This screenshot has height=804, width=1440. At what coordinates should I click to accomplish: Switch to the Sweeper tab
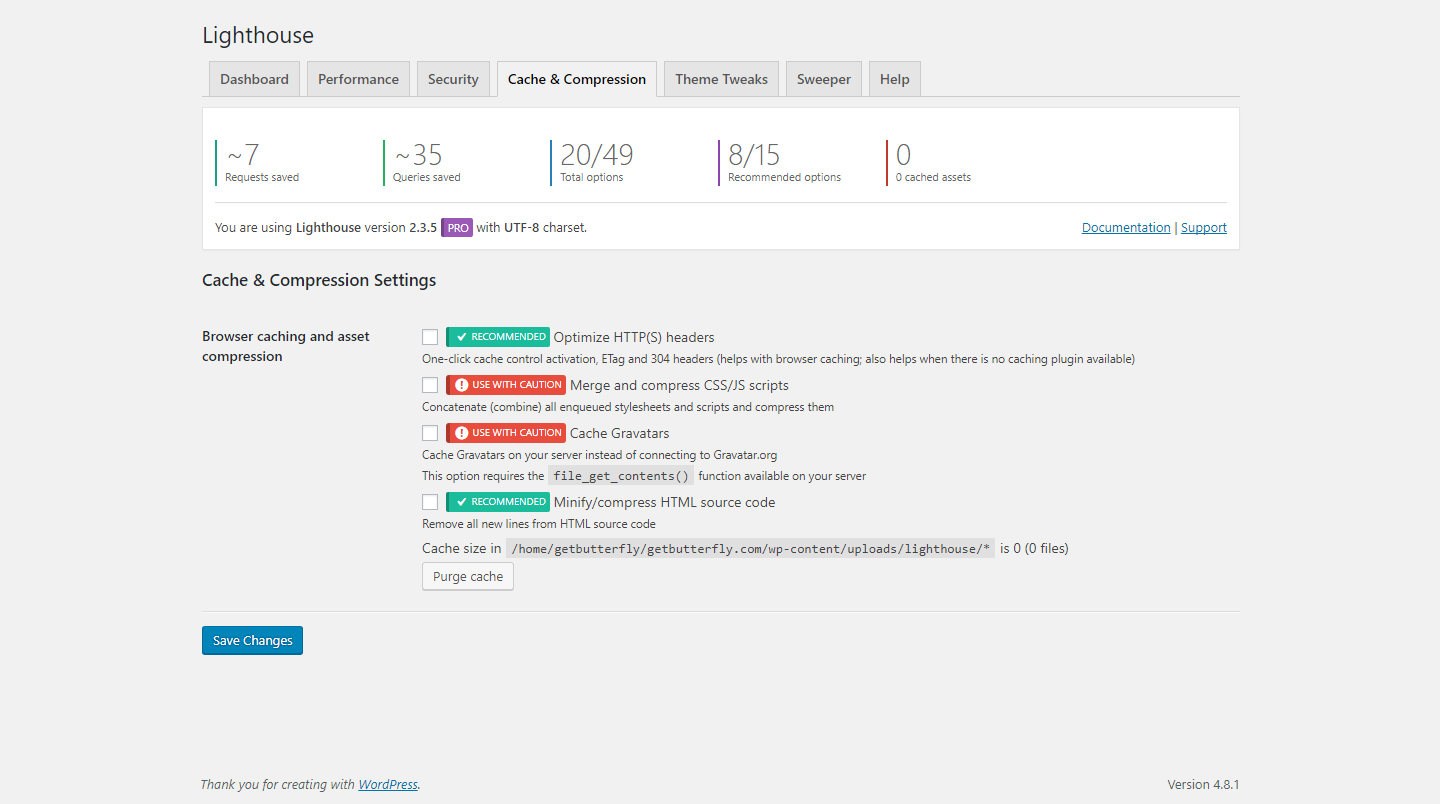point(824,79)
